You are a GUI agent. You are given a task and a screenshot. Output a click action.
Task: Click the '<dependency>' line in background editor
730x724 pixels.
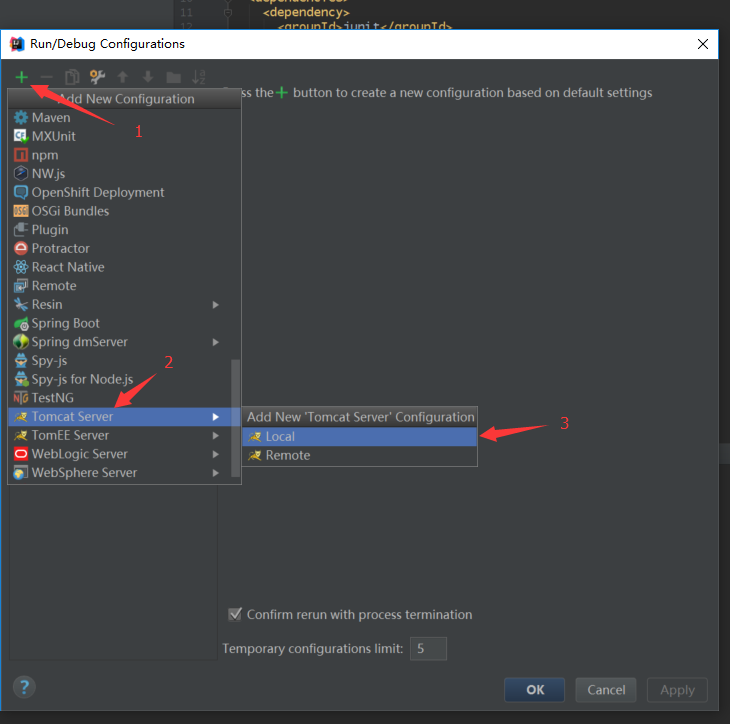(306, 12)
